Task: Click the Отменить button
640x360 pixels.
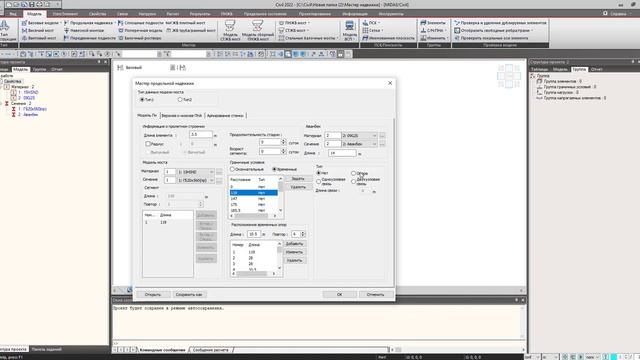Action: [x=375, y=294]
